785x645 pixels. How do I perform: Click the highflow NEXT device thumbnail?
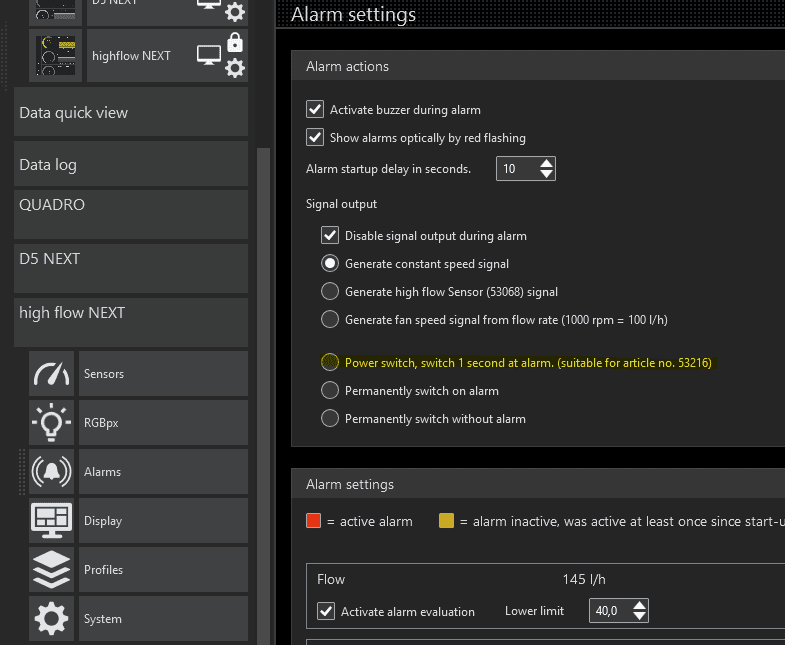(x=56, y=56)
